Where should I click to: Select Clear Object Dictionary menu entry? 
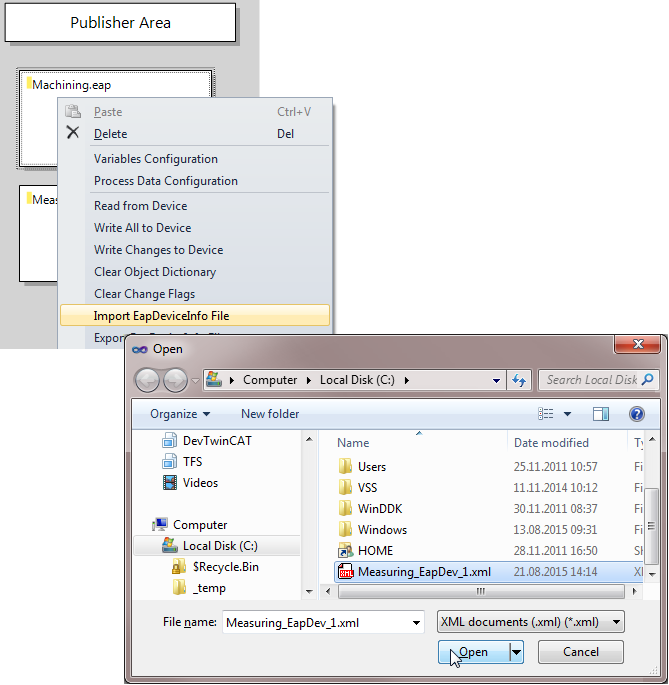coord(195,271)
